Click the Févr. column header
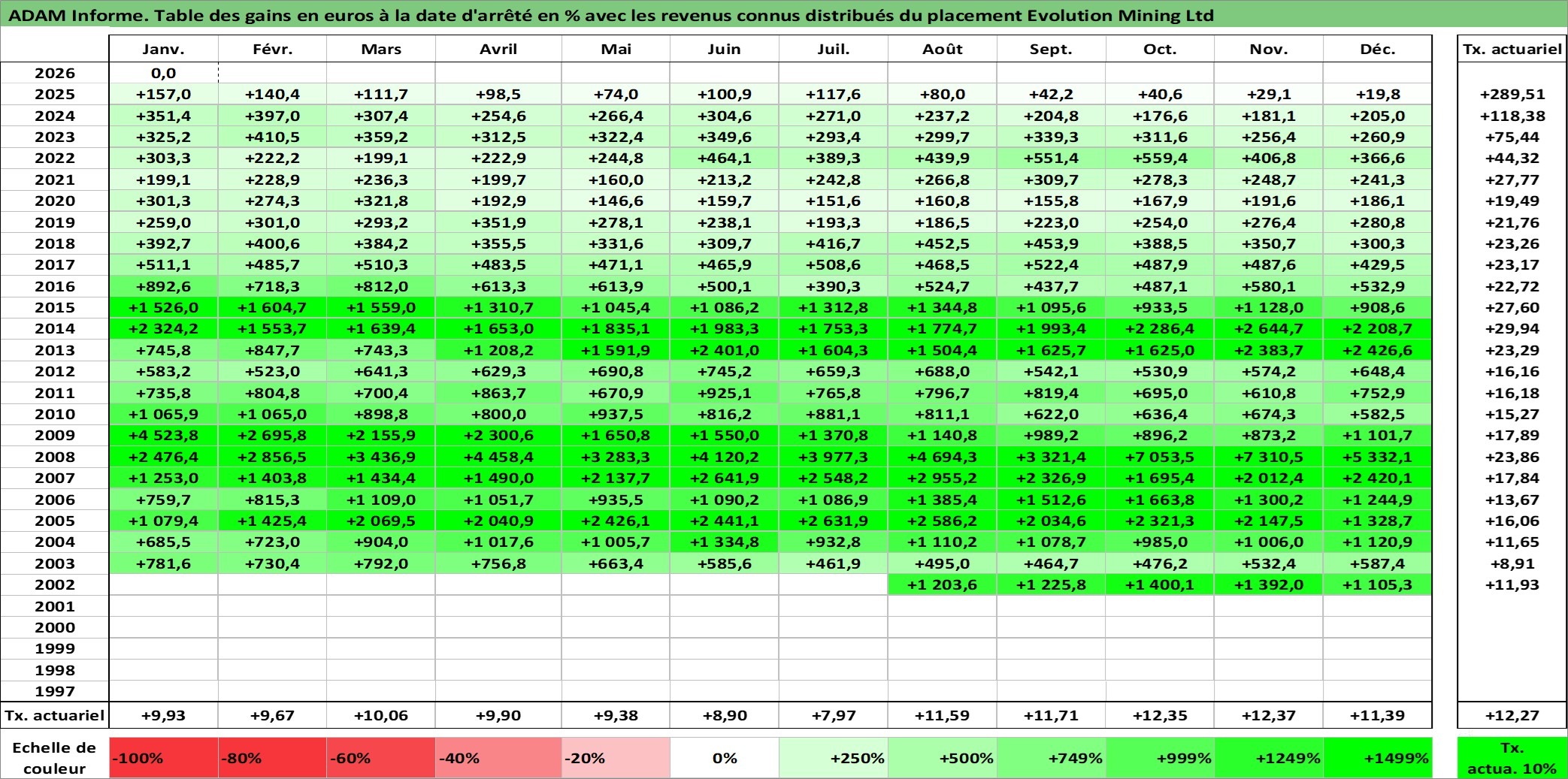 click(x=272, y=49)
